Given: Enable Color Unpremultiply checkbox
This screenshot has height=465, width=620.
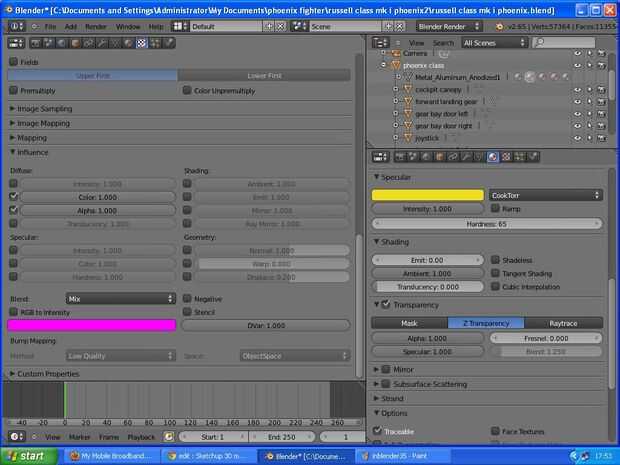Looking at the screenshot, I should point(187,91).
